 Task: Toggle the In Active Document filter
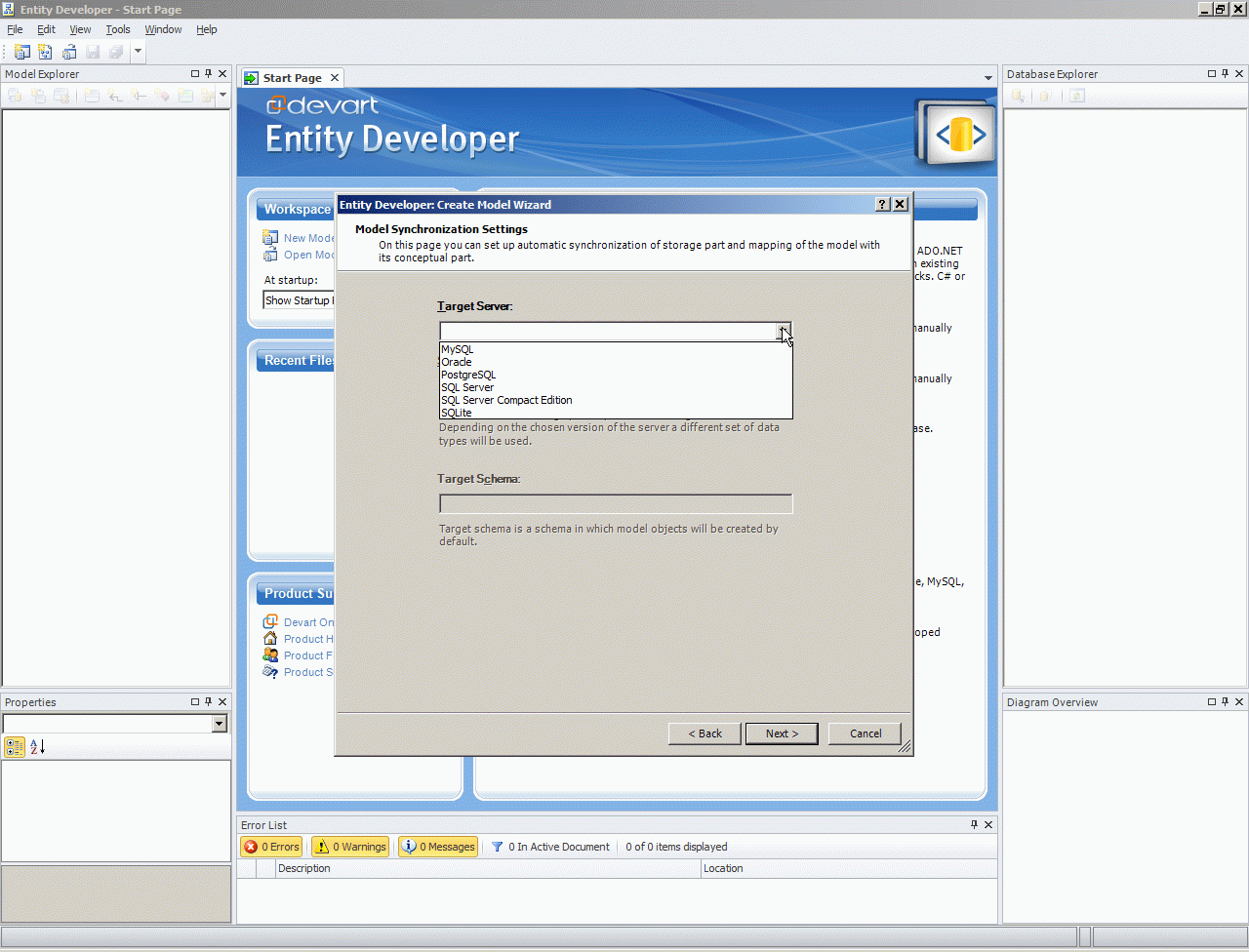click(x=550, y=847)
